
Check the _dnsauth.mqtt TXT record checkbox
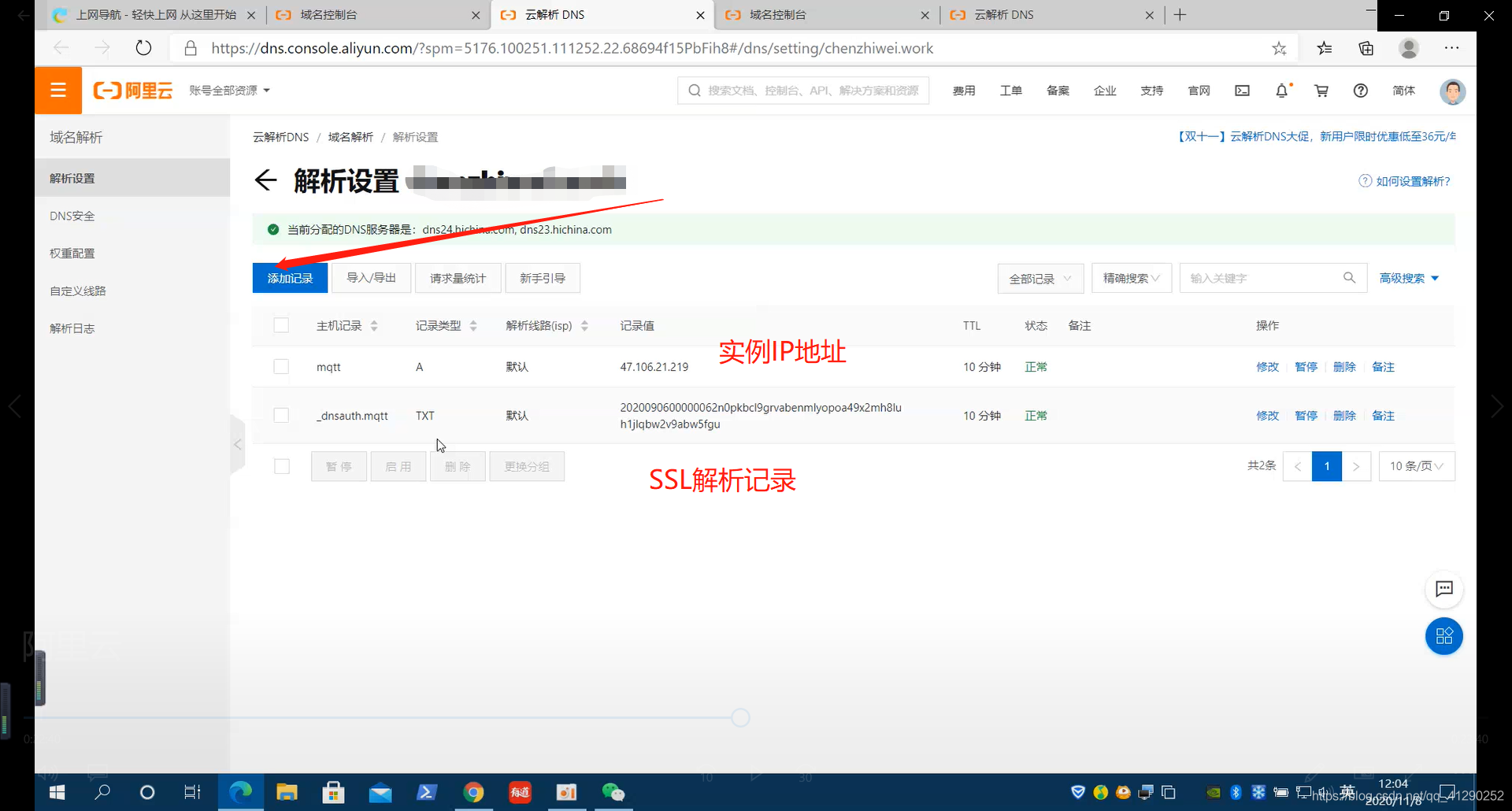point(281,415)
